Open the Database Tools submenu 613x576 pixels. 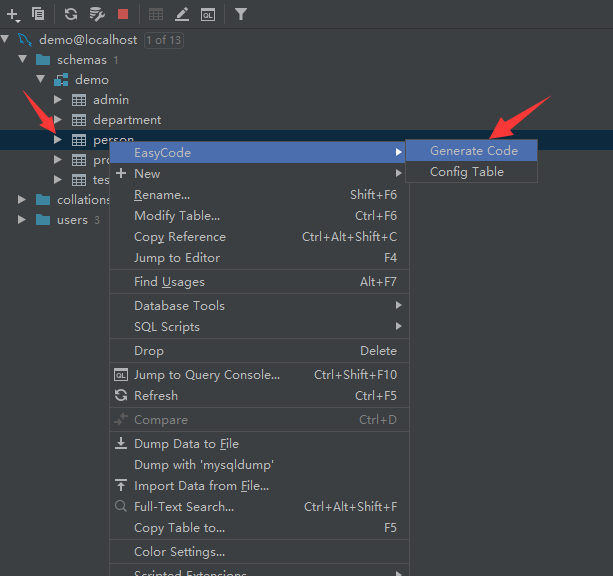(x=259, y=306)
